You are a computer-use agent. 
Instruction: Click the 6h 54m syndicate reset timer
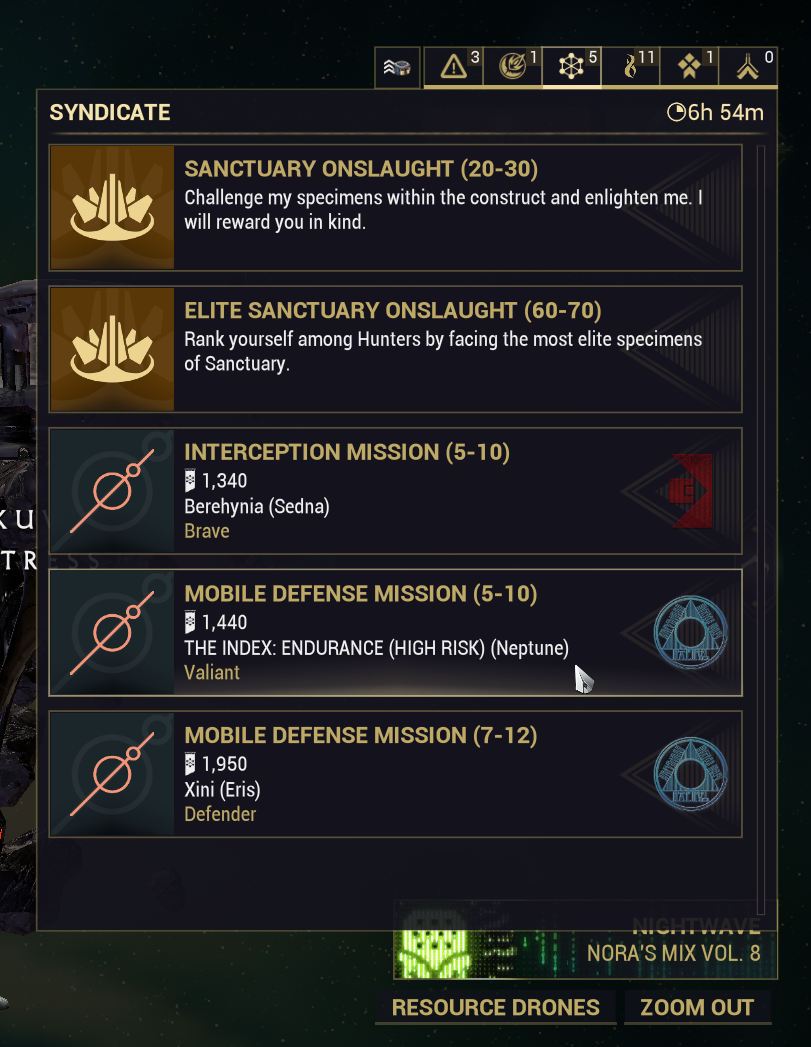(715, 112)
